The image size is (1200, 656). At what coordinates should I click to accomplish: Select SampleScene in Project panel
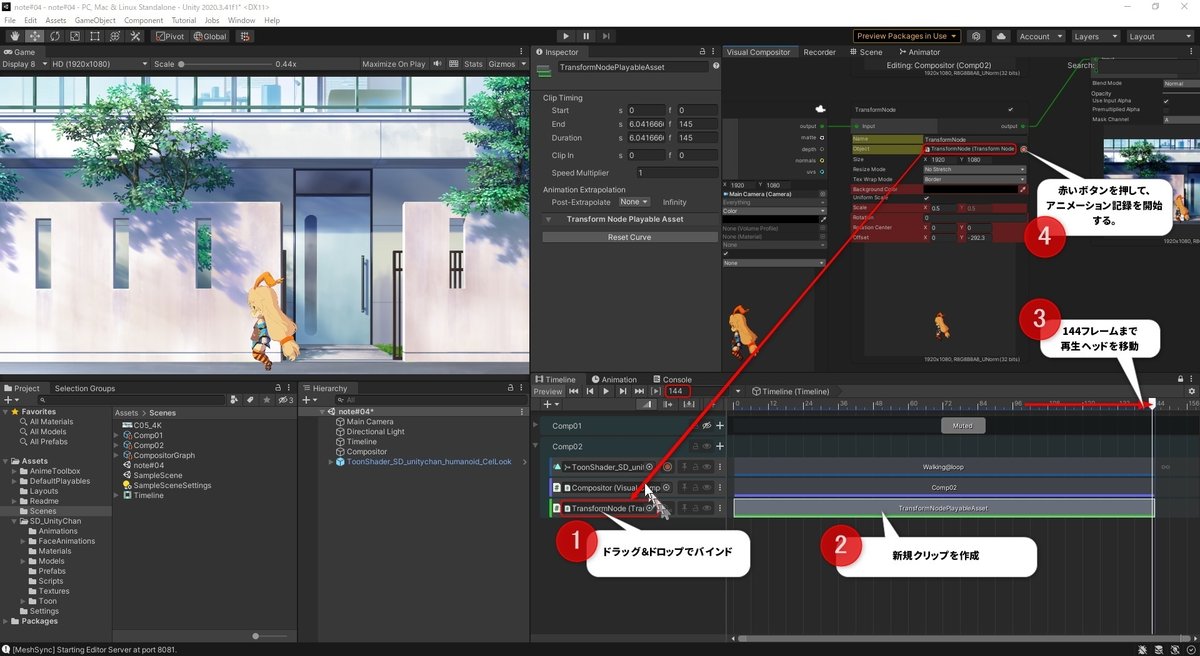pyautogui.click(x=158, y=475)
